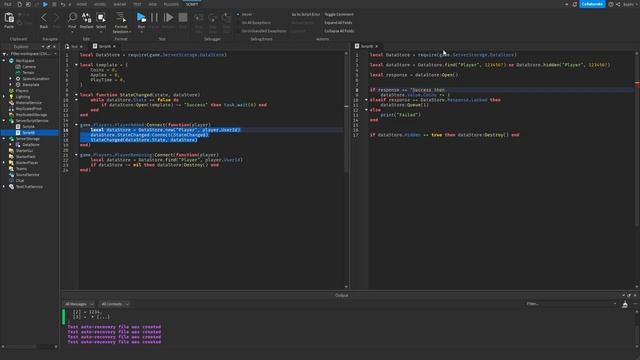Click Toggle Comment action

pyautogui.click(x=339, y=14)
